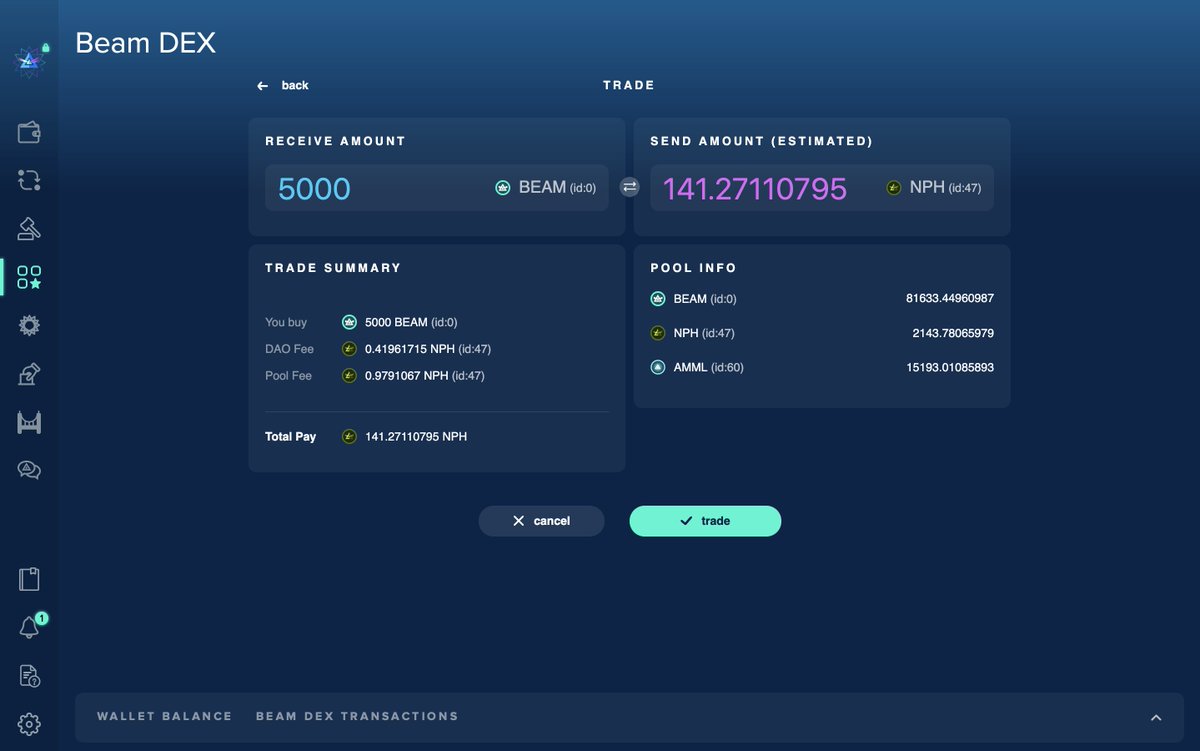Click the BEAM pool value 81633.44960987
This screenshot has width=1200, height=751.
[950, 298]
